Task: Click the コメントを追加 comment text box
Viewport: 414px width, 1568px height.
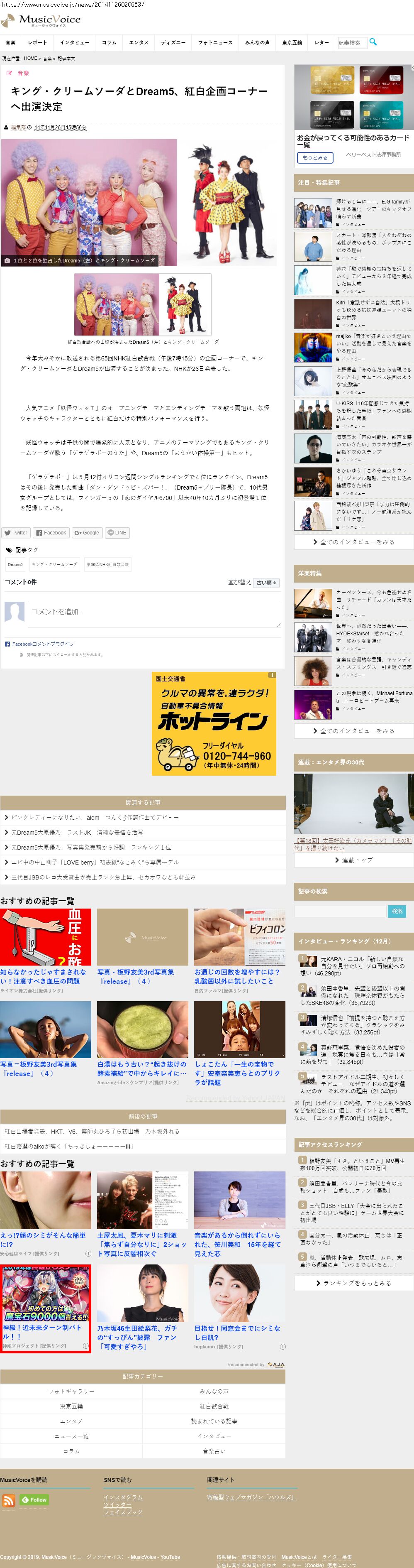Action: (154, 614)
